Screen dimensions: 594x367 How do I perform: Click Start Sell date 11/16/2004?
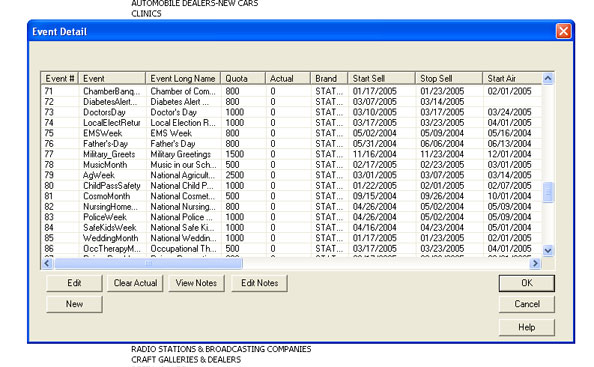tap(375, 154)
